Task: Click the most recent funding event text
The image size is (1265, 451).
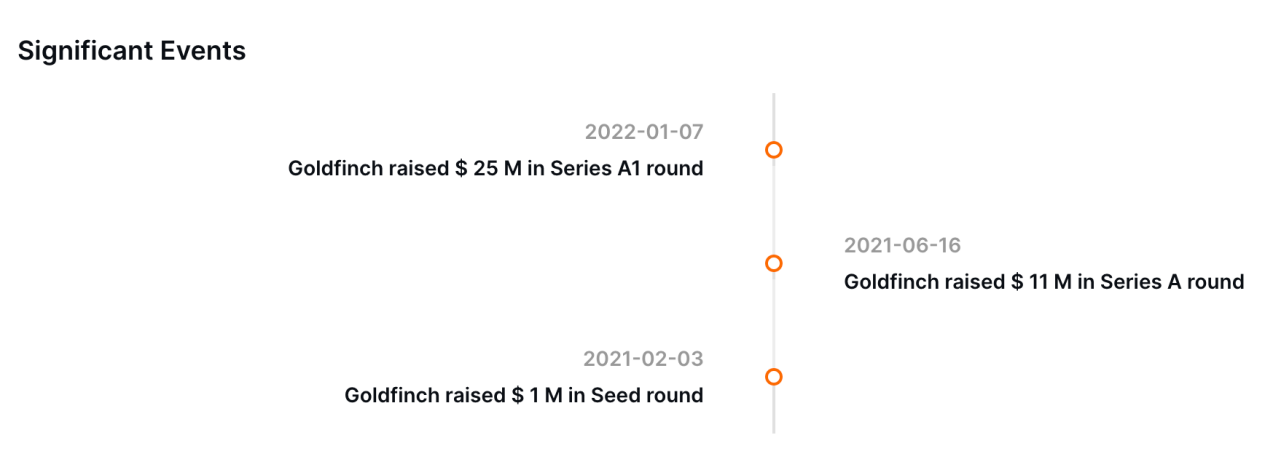Action: click(495, 168)
